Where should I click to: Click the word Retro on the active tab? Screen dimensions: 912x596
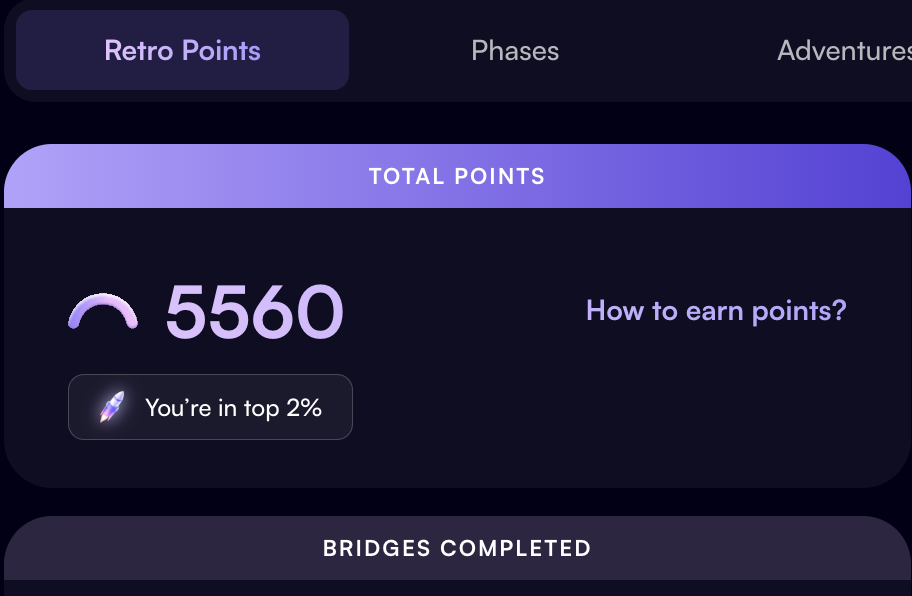(139, 51)
